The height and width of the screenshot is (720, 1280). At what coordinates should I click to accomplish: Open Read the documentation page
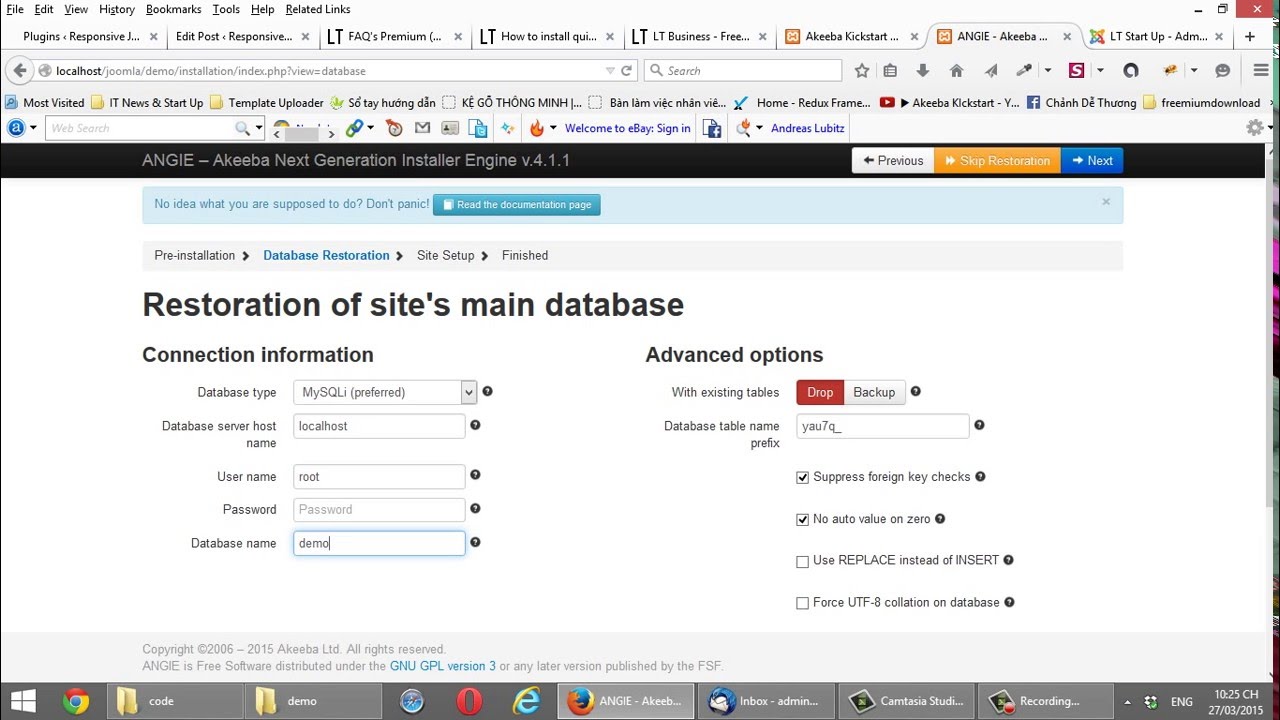click(516, 204)
